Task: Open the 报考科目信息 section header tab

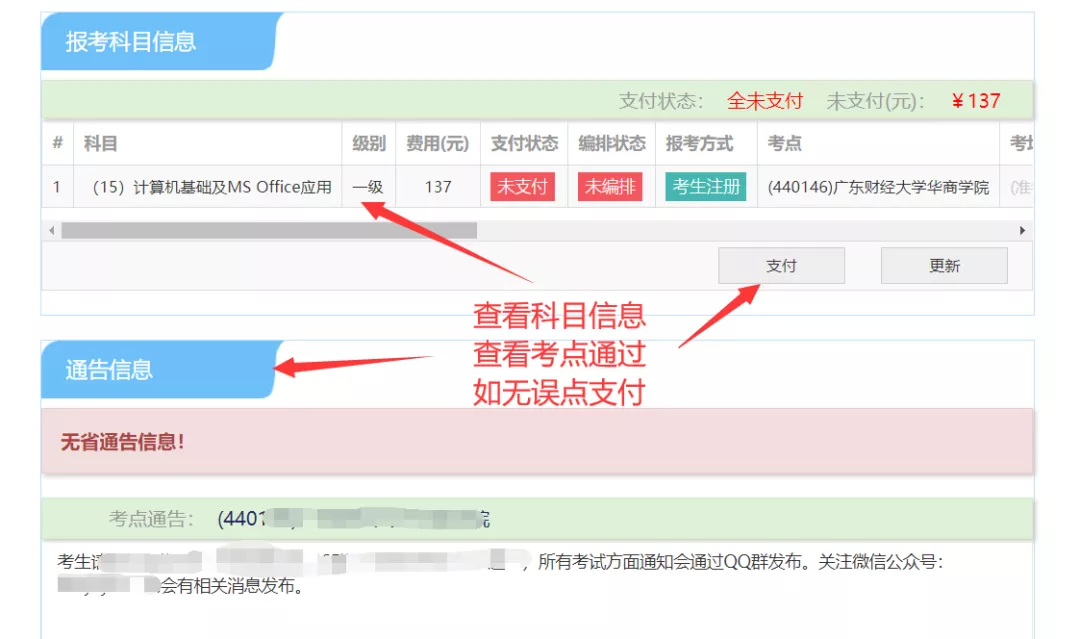Action: 161,41
